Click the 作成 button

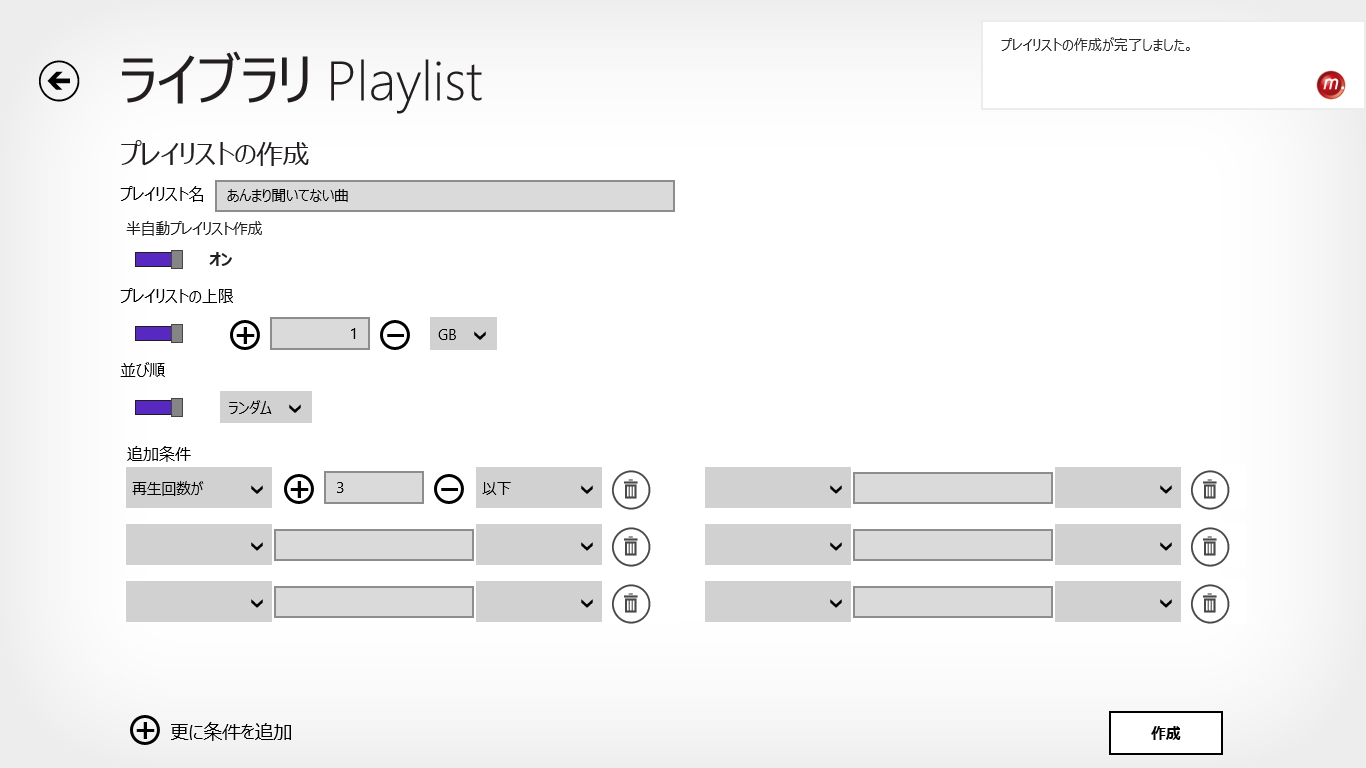click(1165, 733)
